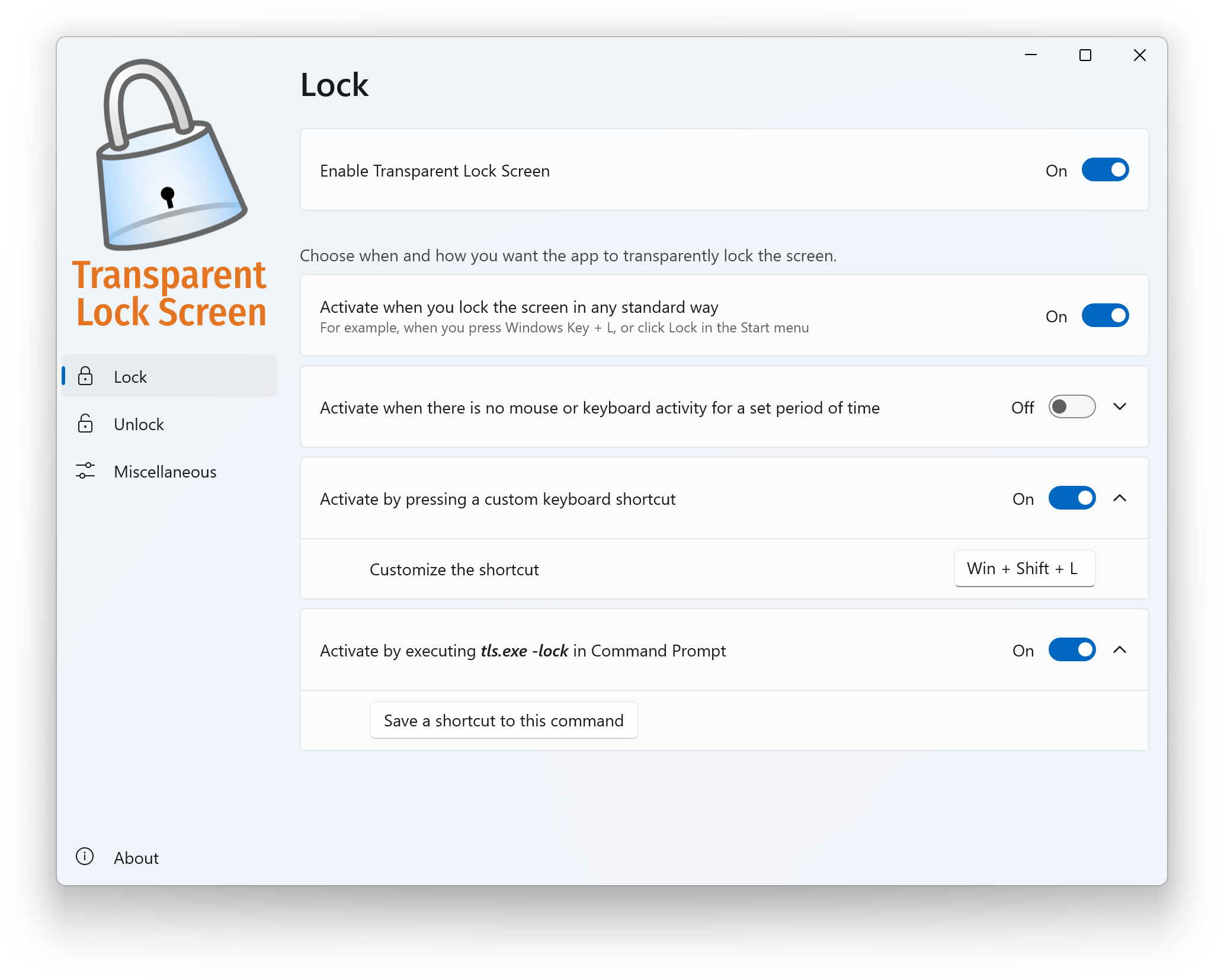Click Save a shortcut to this command

[x=504, y=720]
